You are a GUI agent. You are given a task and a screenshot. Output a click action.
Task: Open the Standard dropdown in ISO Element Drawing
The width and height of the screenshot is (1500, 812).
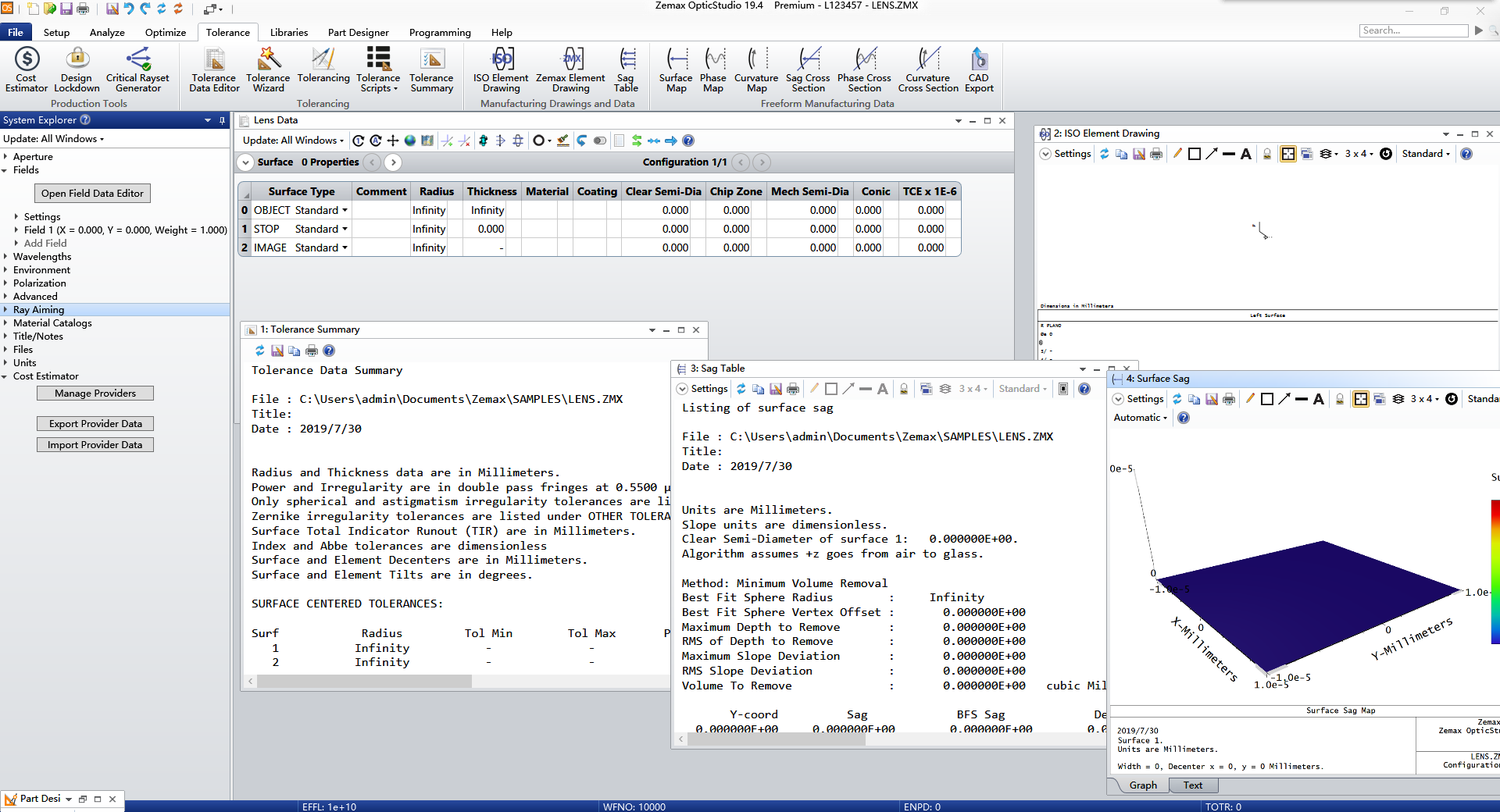[1426, 154]
